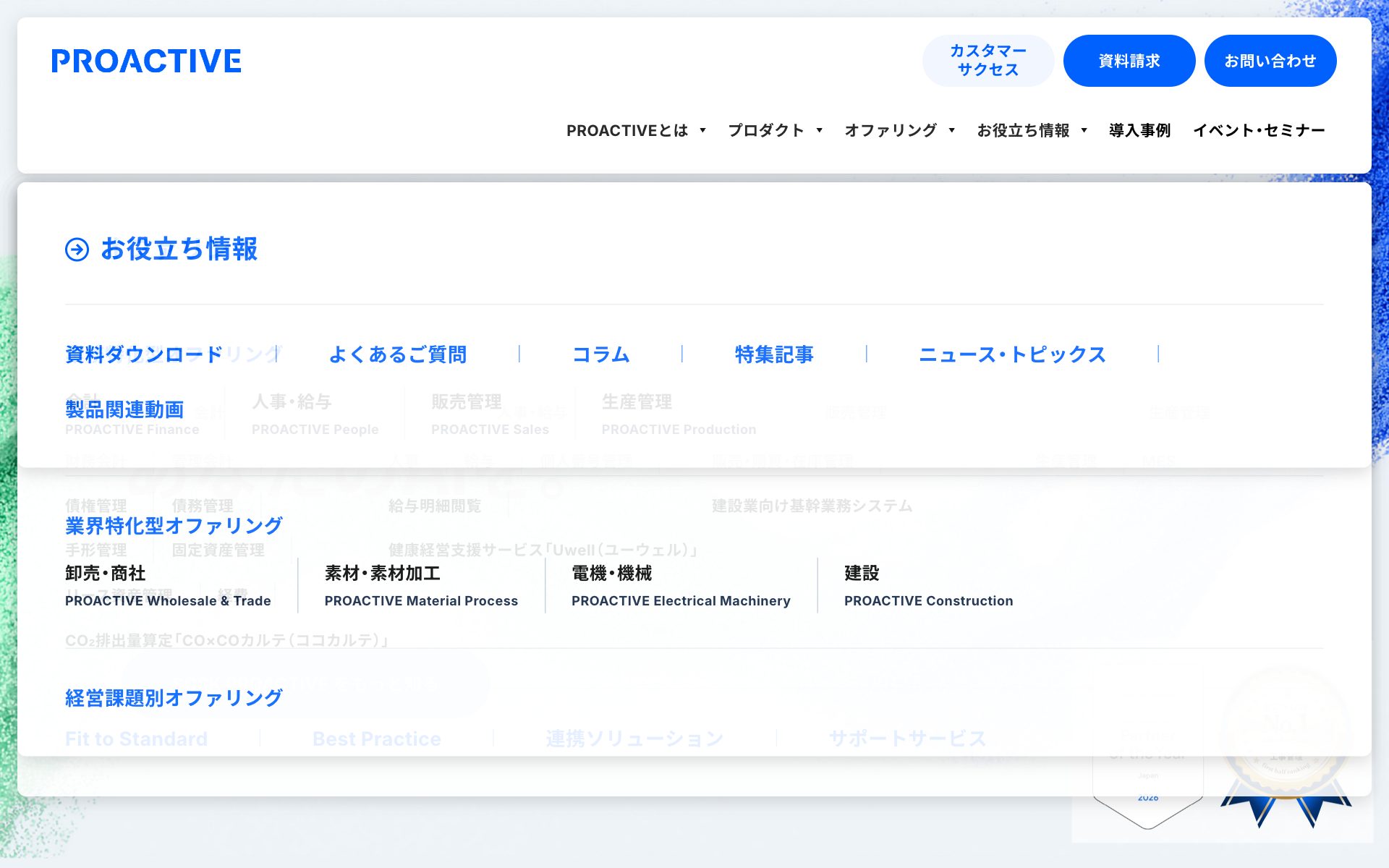1389x868 pixels.
Task: Click the PROACTIVE logo
Action: (146, 61)
